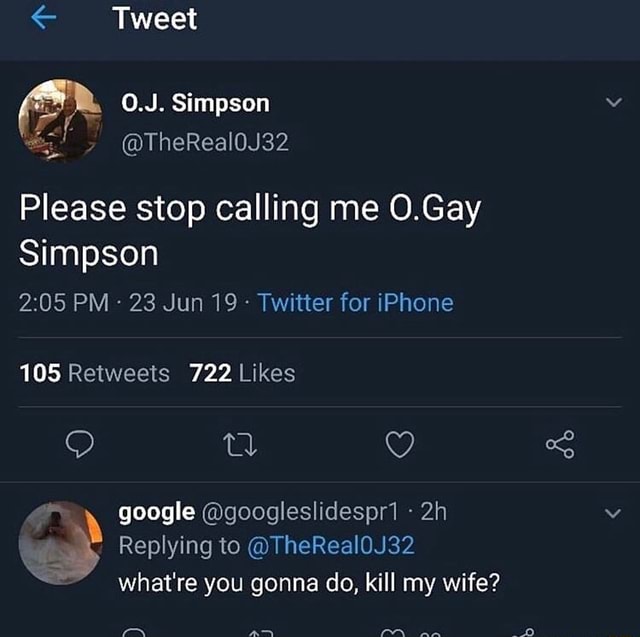The height and width of the screenshot is (637, 640).
Task: Open the Twitter for iPhone link
Action: tap(356, 303)
